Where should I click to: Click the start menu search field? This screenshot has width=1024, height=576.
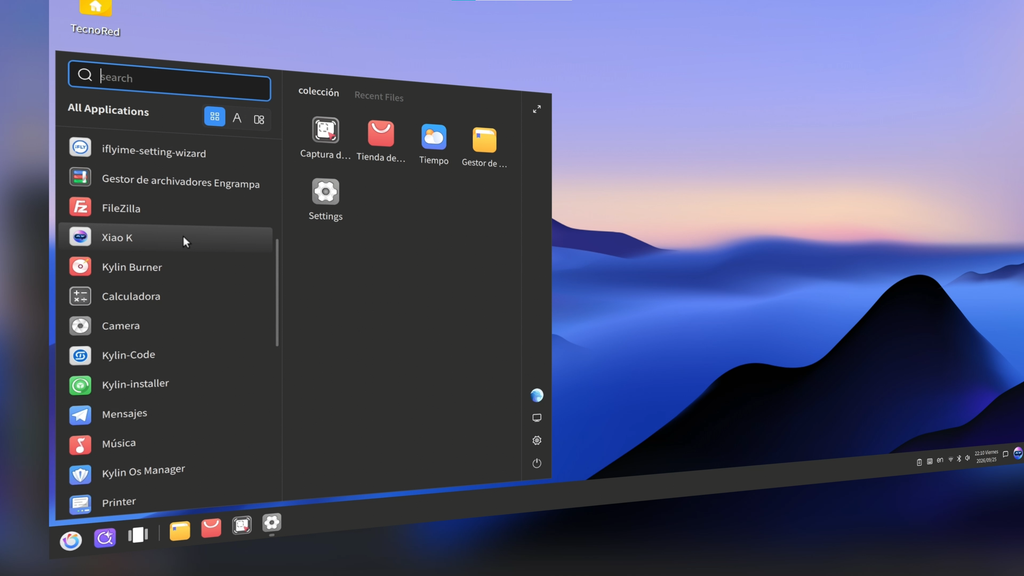[x=170, y=79]
